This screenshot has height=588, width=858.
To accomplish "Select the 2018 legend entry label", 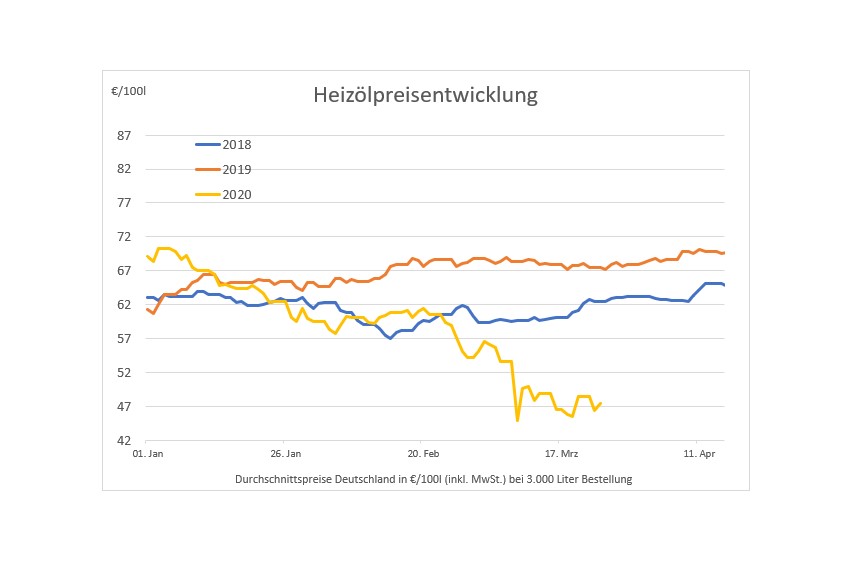I will point(237,145).
